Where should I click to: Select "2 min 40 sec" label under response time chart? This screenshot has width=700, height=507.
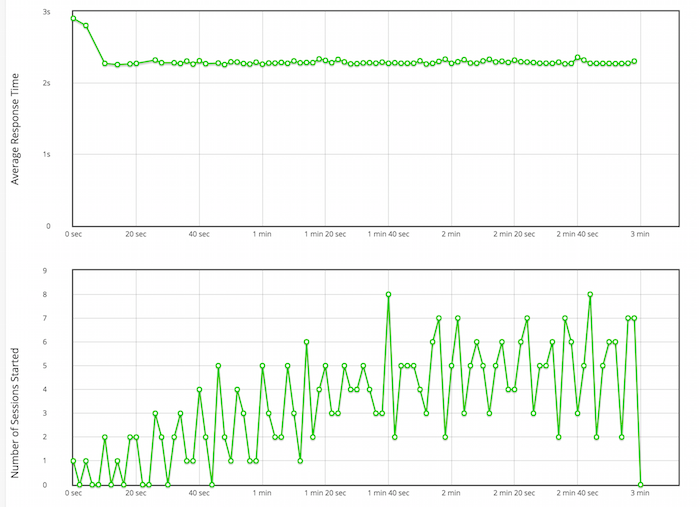click(x=577, y=234)
